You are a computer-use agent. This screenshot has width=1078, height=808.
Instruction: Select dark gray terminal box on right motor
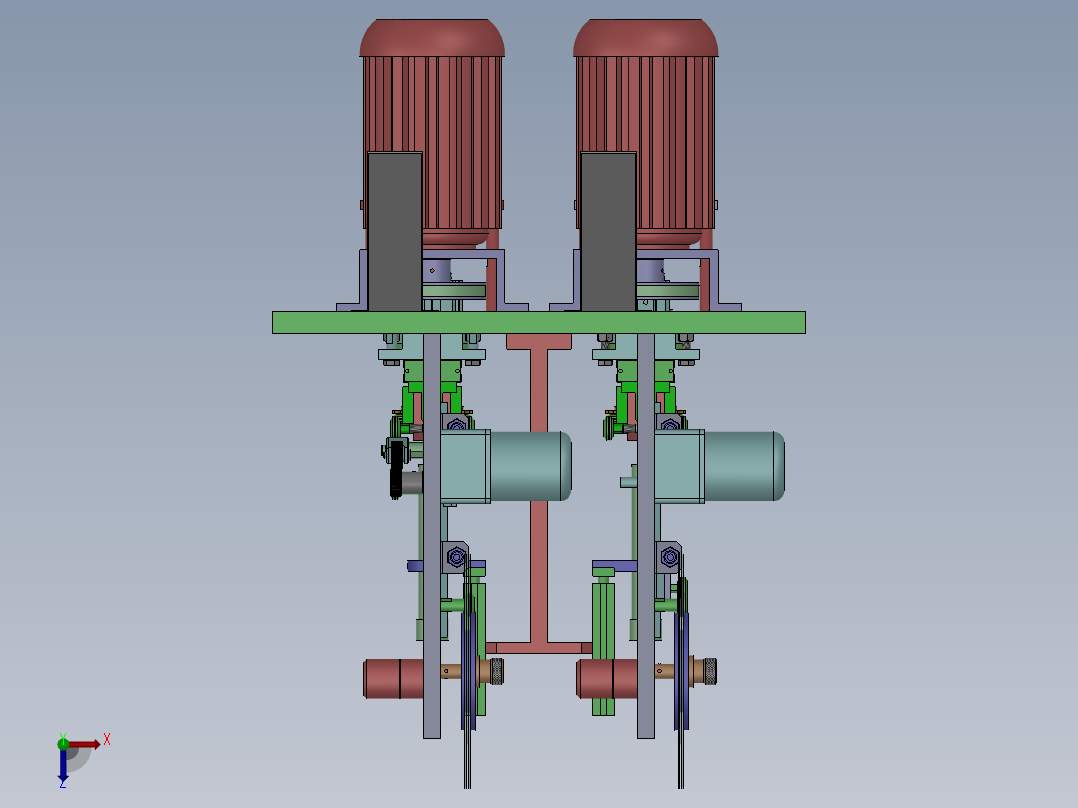click(x=608, y=232)
